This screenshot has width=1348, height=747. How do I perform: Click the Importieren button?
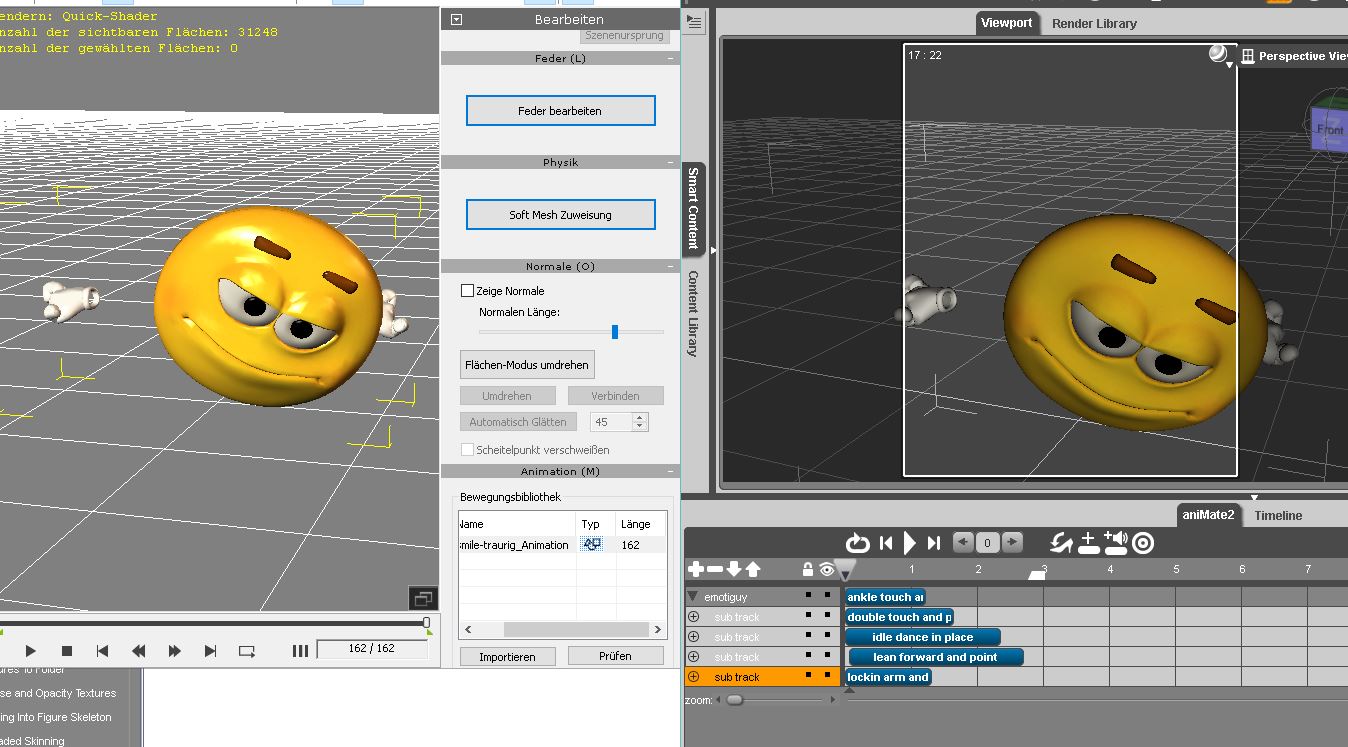[507, 657]
